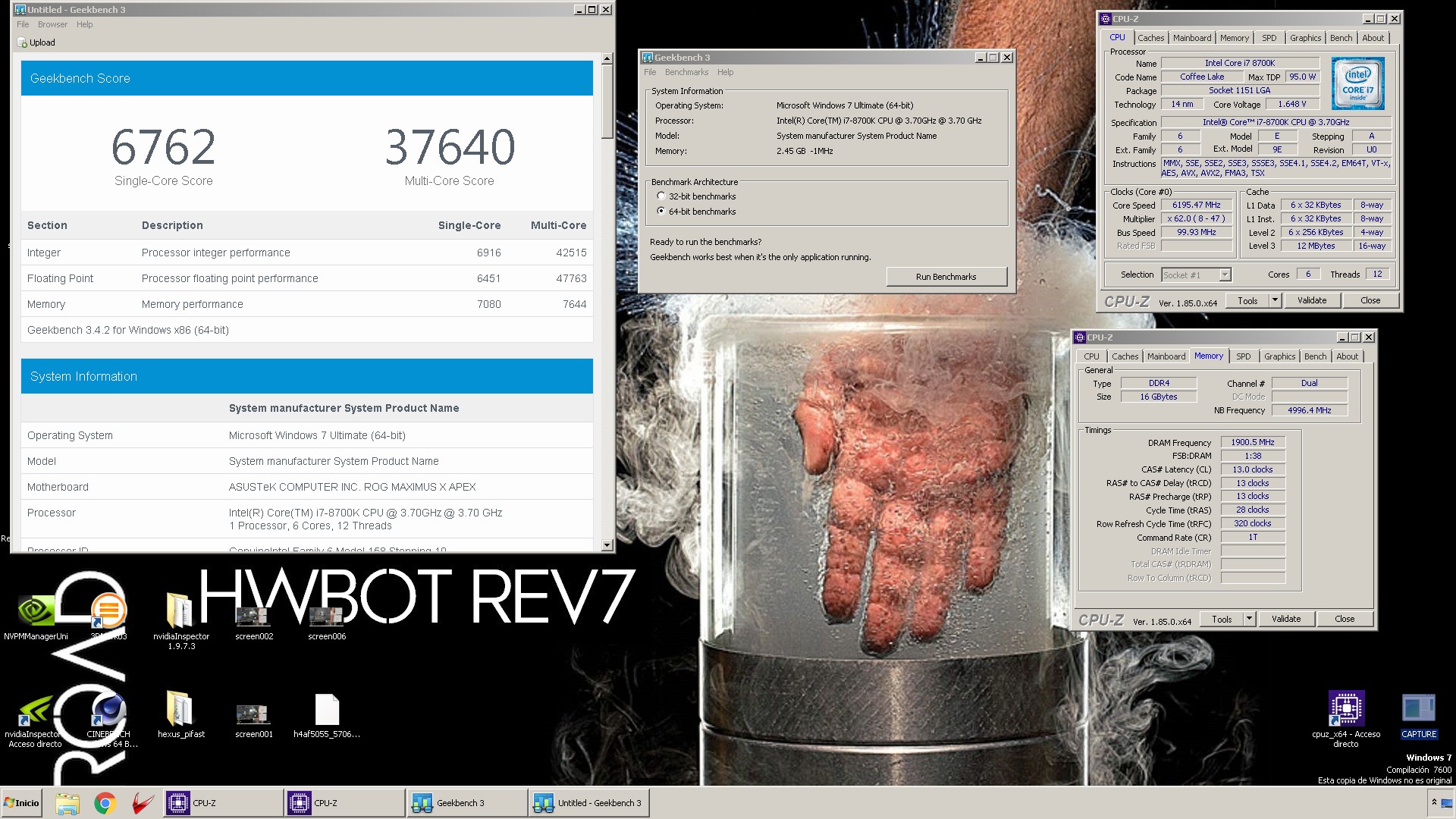Open About tab in top CPU-Z window
Image resolution: width=1456 pixels, height=819 pixels.
1373,38
